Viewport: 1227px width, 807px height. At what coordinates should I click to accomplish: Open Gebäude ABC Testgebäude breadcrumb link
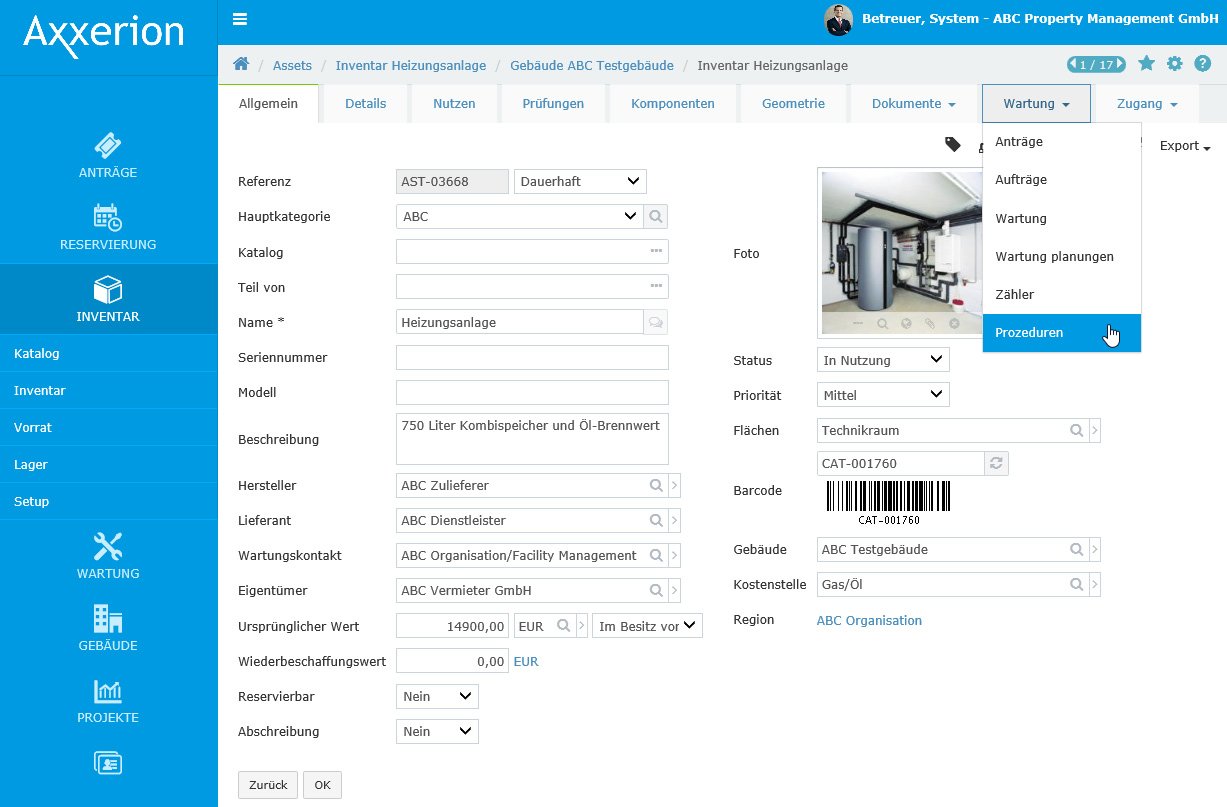(592, 65)
